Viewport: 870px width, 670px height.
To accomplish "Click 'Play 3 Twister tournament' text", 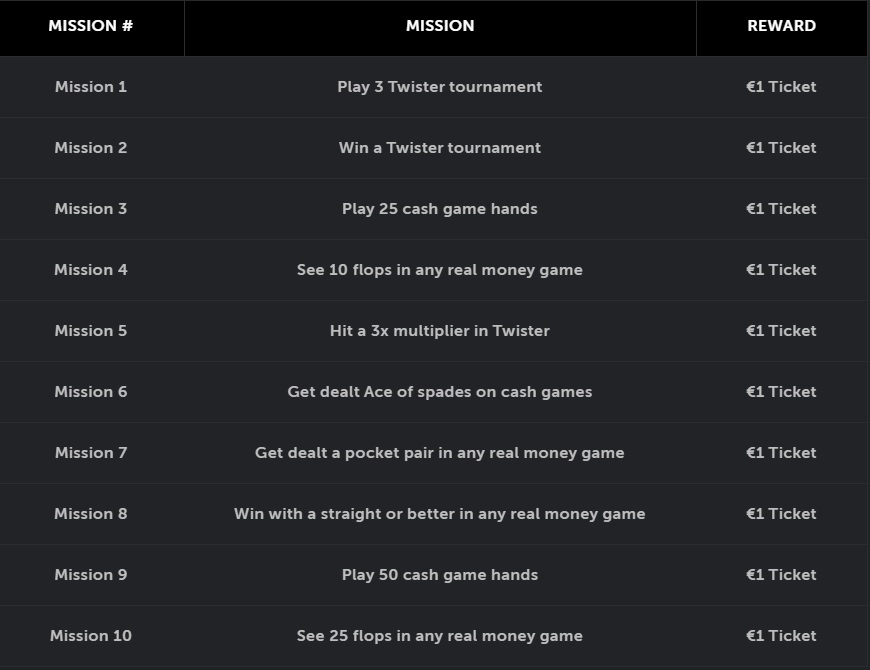I will [x=439, y=87].
